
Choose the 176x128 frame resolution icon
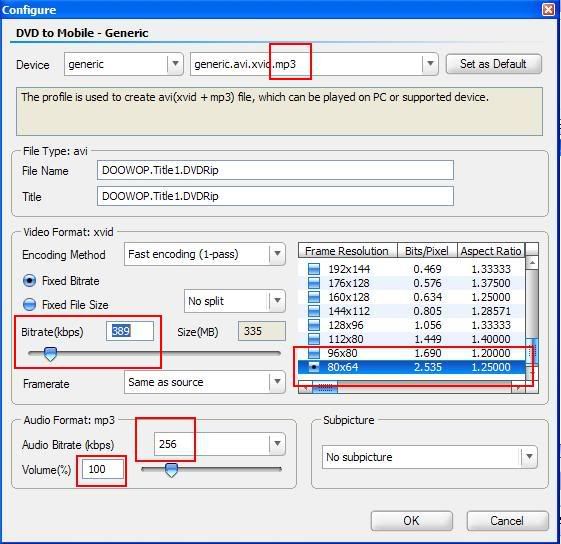314,283
